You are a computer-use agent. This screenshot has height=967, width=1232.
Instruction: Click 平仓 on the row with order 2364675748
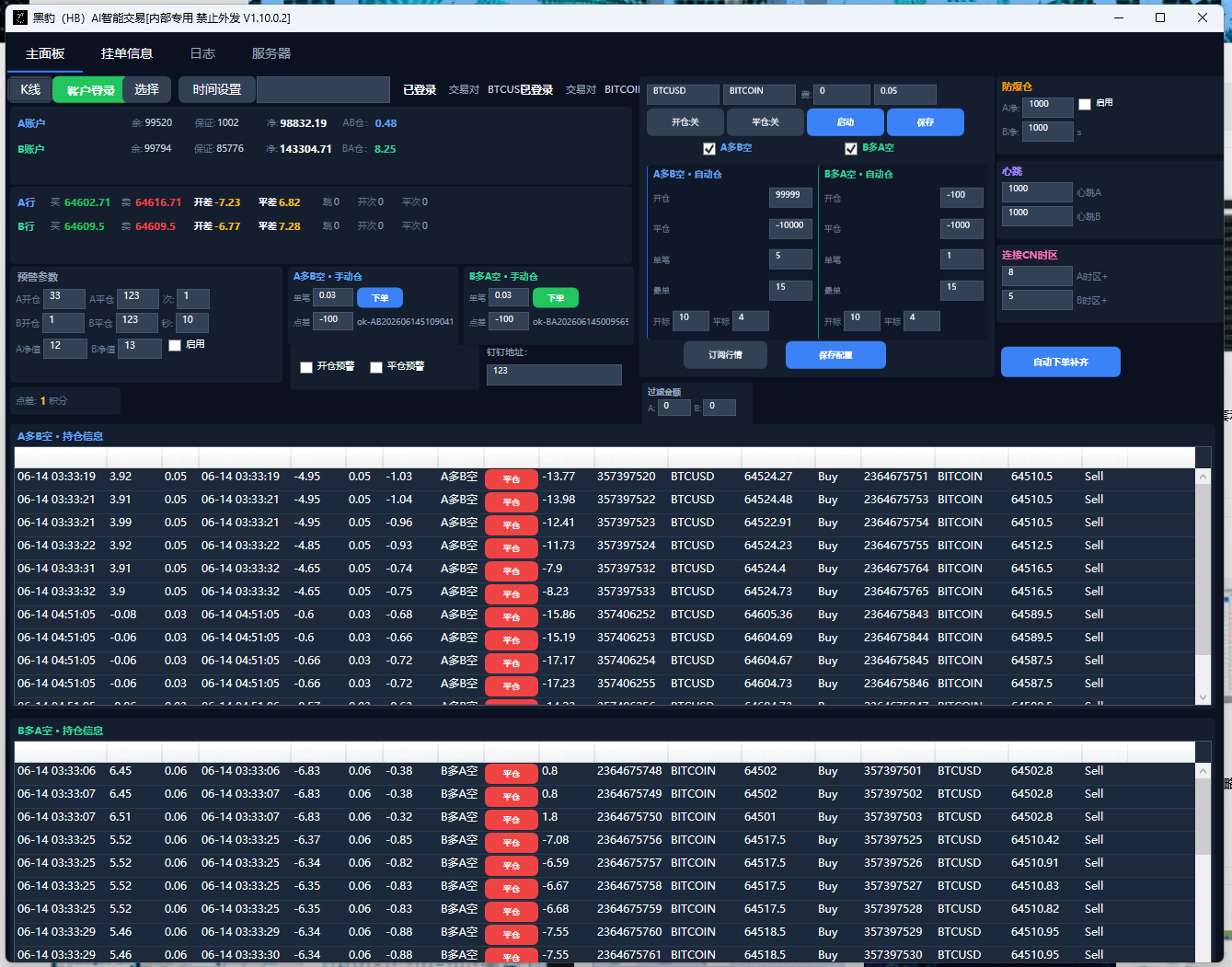pyautogui.click(x=512, y=774)
